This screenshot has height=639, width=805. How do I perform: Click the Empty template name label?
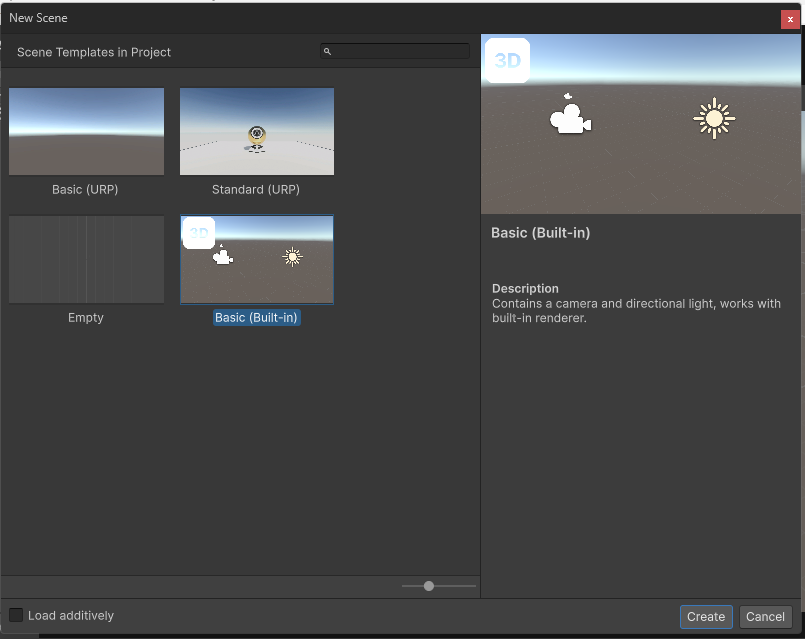(86, 317)
